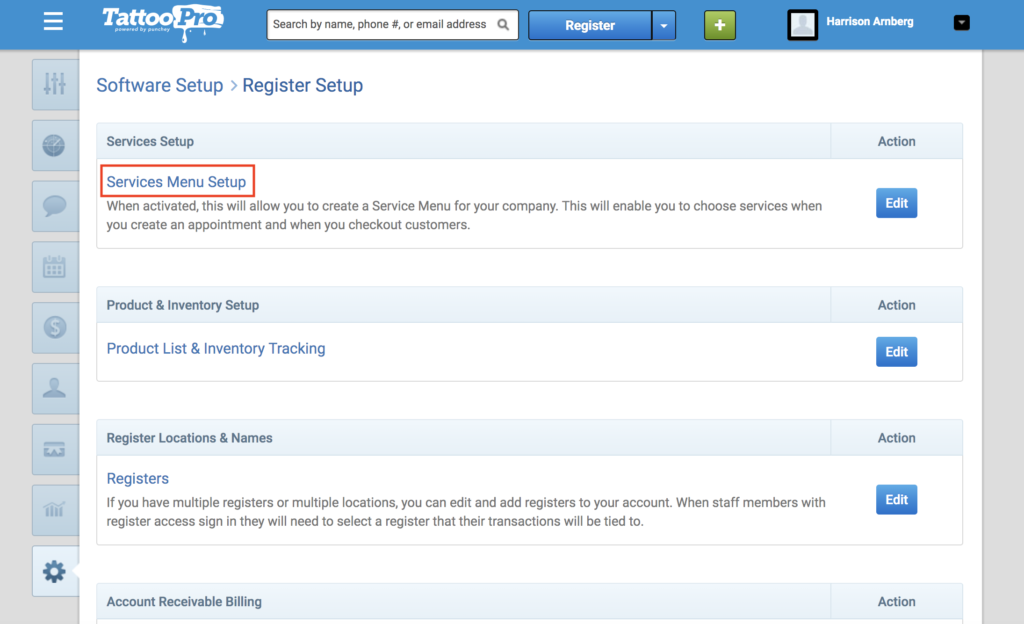1024x624 pixels.
Task: Open the speech bubble messages icon
Action: coord(55,206)
